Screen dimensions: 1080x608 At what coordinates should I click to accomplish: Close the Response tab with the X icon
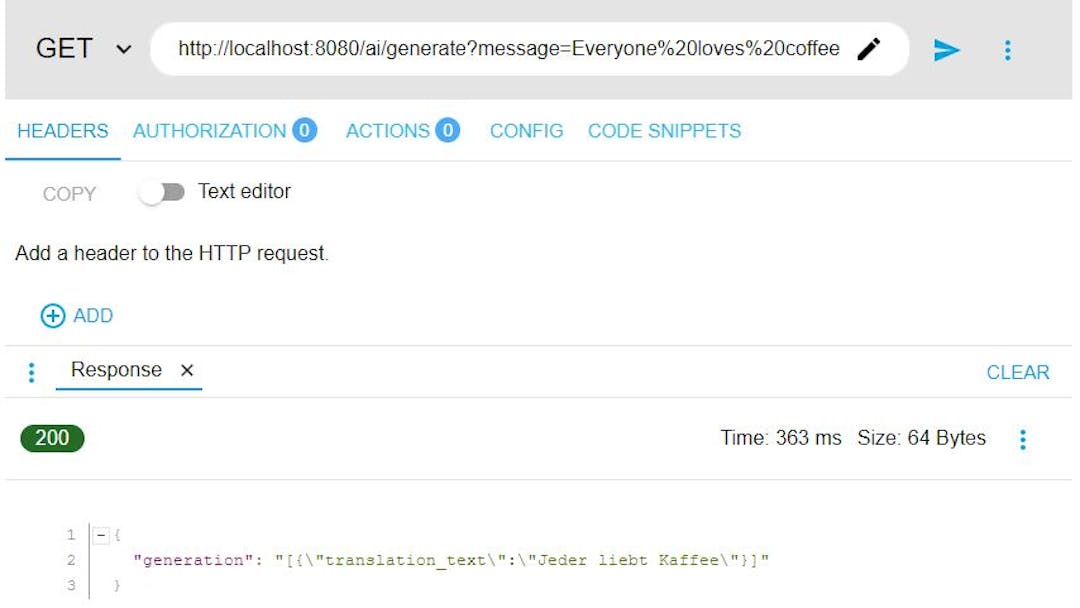[186, 370]
